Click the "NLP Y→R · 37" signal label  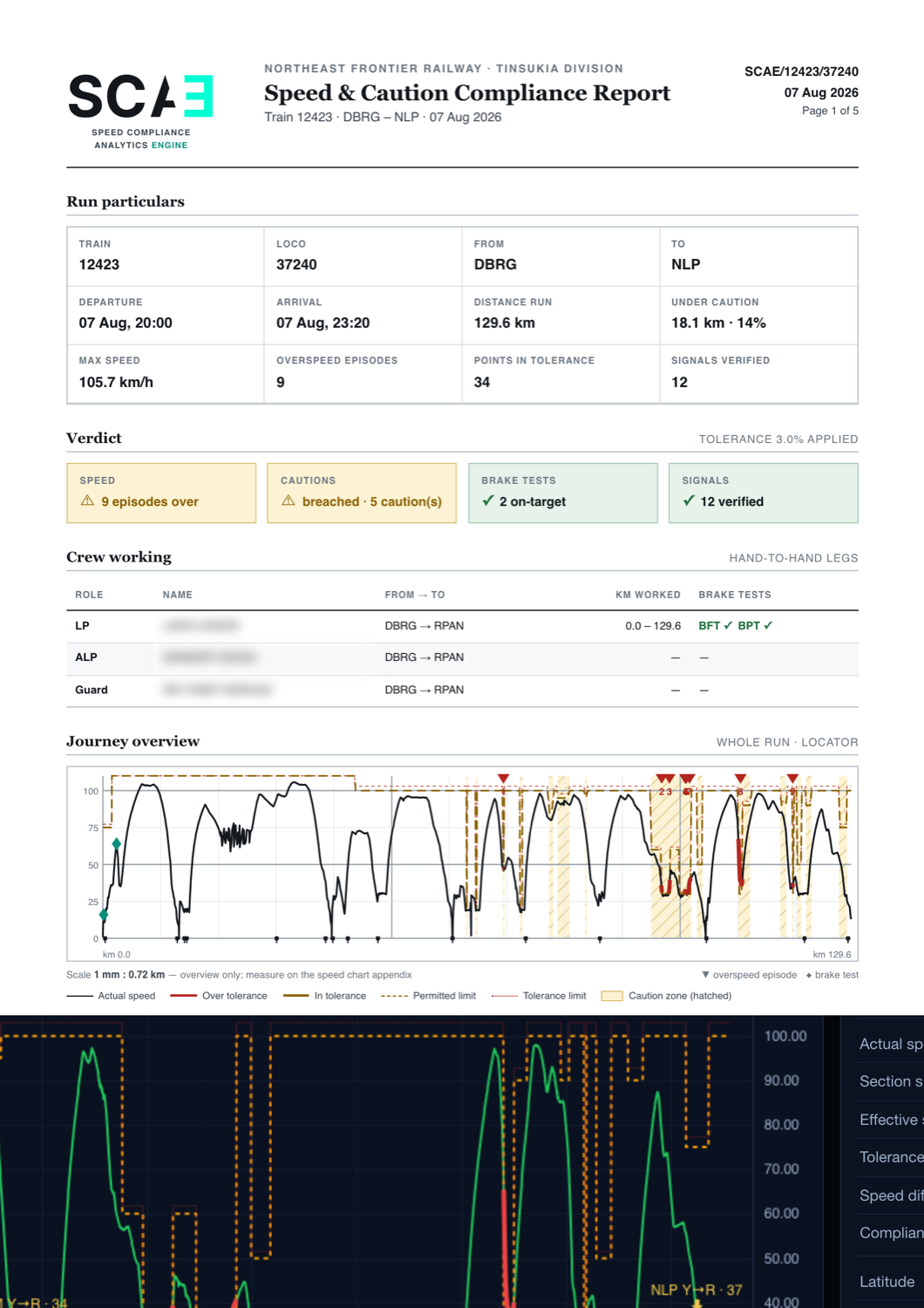[x=696, y=1290]
